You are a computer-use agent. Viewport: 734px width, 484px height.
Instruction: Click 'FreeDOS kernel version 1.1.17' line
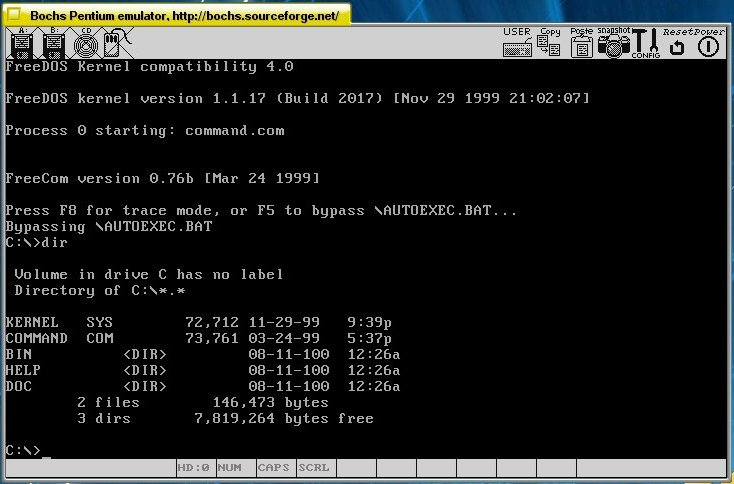click(x=297, y=98)
